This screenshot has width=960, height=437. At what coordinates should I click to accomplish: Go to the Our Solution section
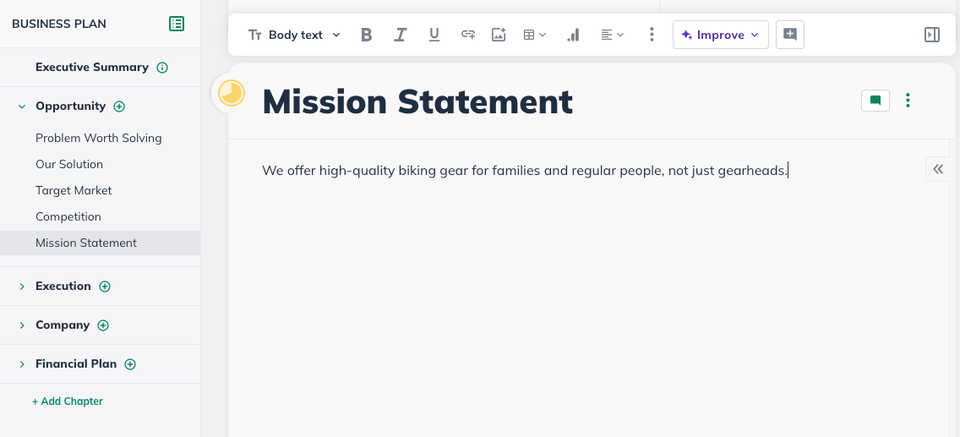[69, 165]
